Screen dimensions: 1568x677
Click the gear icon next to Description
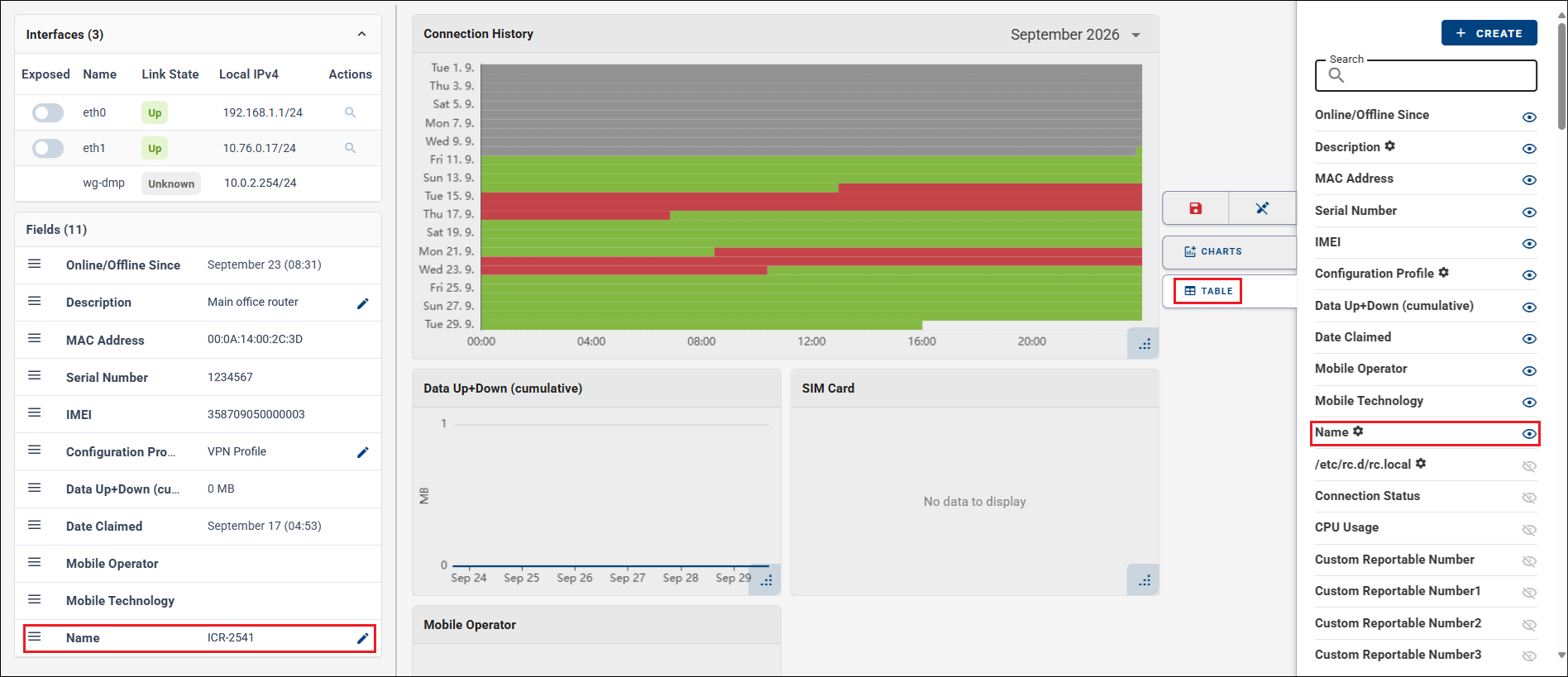pyautogui.click(x=1390, y=145)
